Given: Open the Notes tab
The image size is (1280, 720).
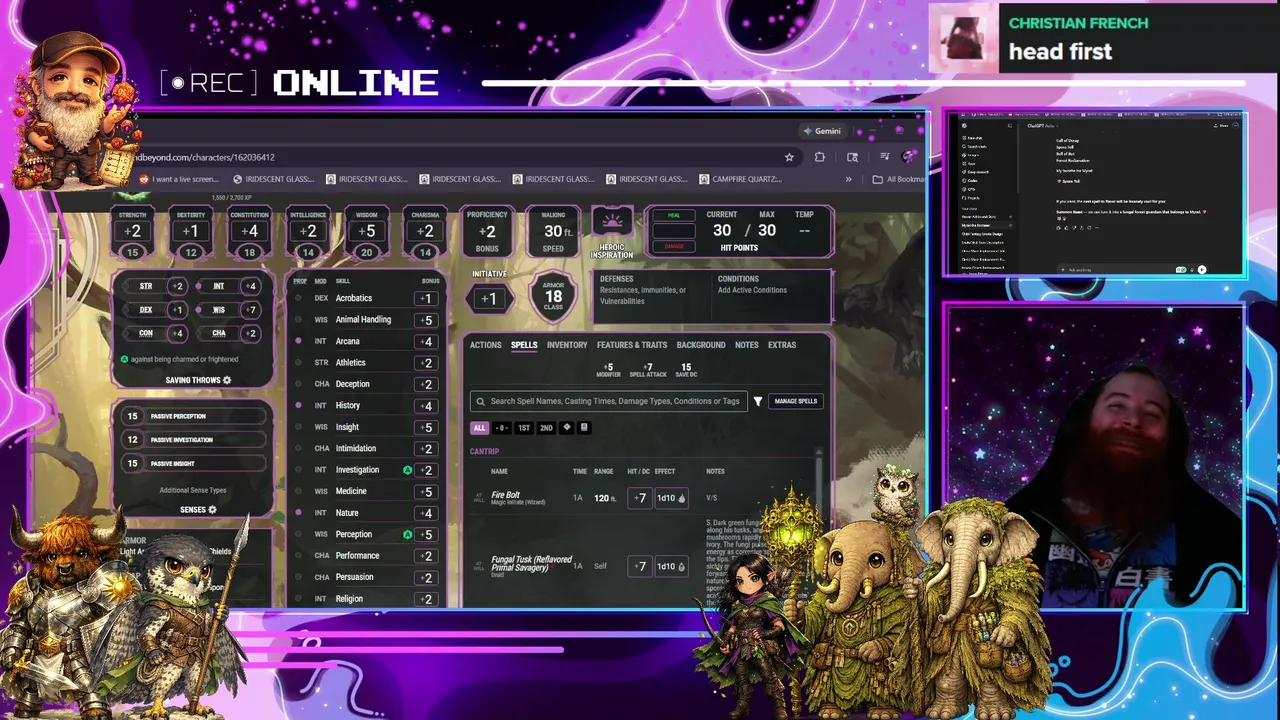Looking at the screenshot, I should 747,345.
